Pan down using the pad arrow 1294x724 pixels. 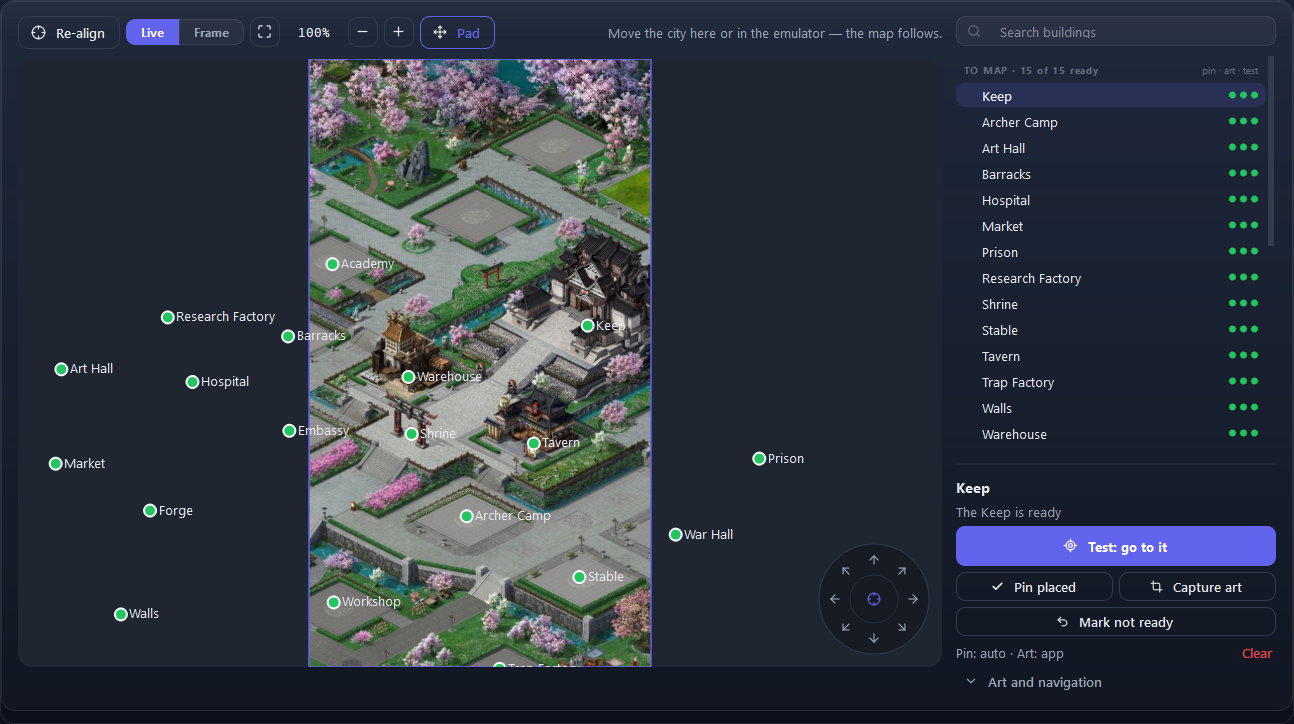874,638
